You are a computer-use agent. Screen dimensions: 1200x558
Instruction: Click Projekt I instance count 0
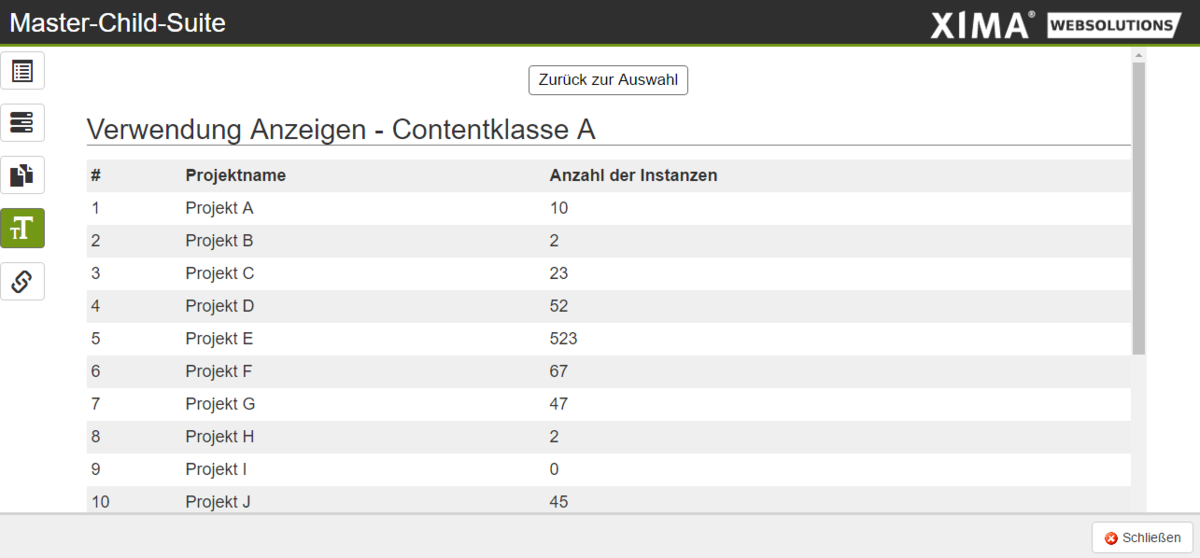(554, 469)
